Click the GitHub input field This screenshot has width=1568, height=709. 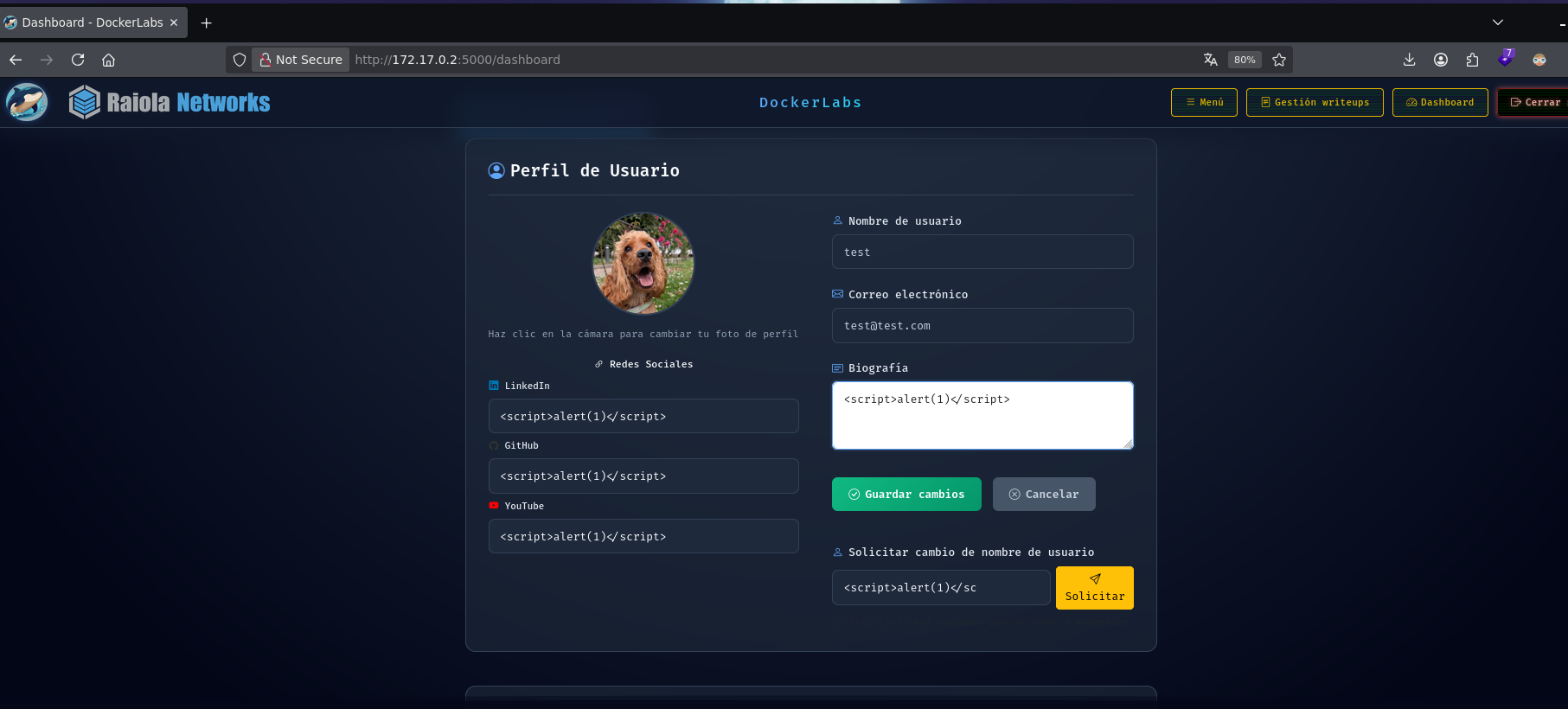[643, 476]
